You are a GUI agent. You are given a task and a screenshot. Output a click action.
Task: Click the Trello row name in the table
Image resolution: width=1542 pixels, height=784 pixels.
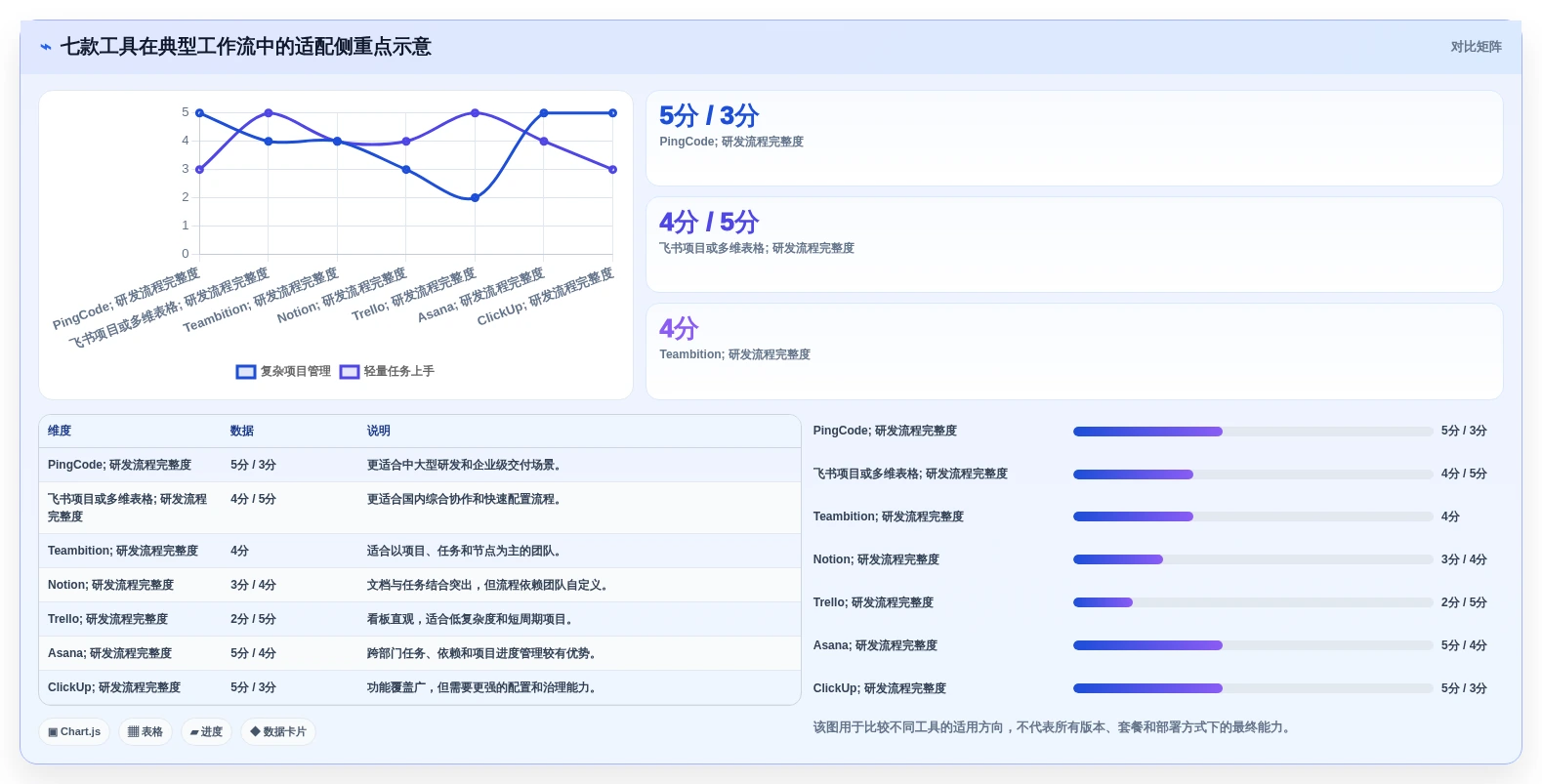point(107,620)
